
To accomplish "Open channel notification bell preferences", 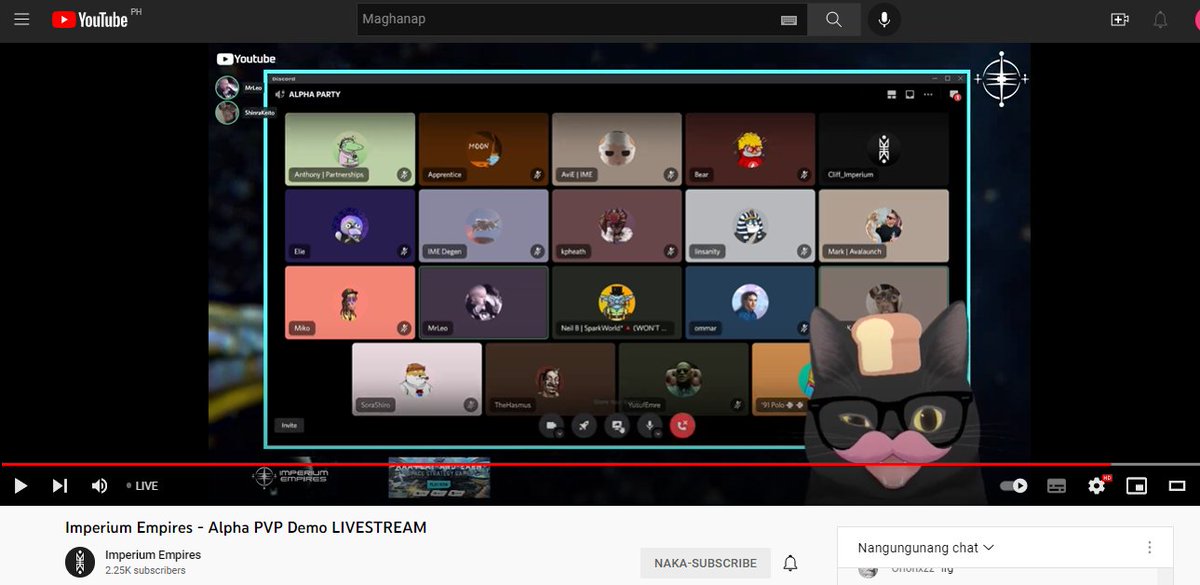I will pyautogui.click(x=790, y=563).
